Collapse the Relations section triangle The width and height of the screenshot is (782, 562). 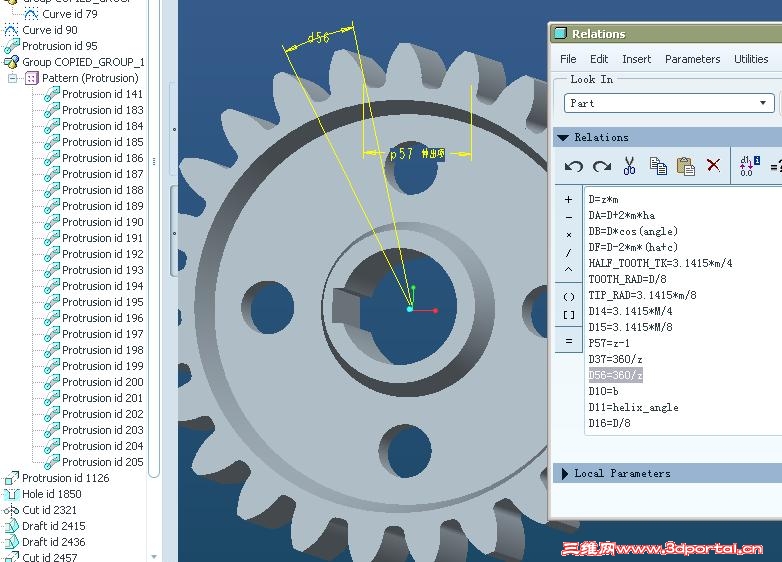563,138
